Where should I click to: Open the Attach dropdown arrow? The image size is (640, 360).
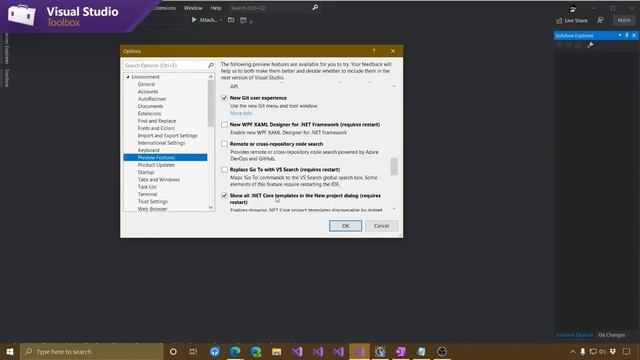click(221, 20)
